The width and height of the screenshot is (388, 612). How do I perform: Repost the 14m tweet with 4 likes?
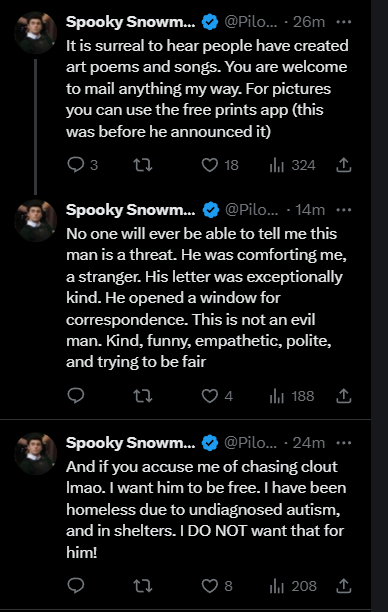click(142, 396)
